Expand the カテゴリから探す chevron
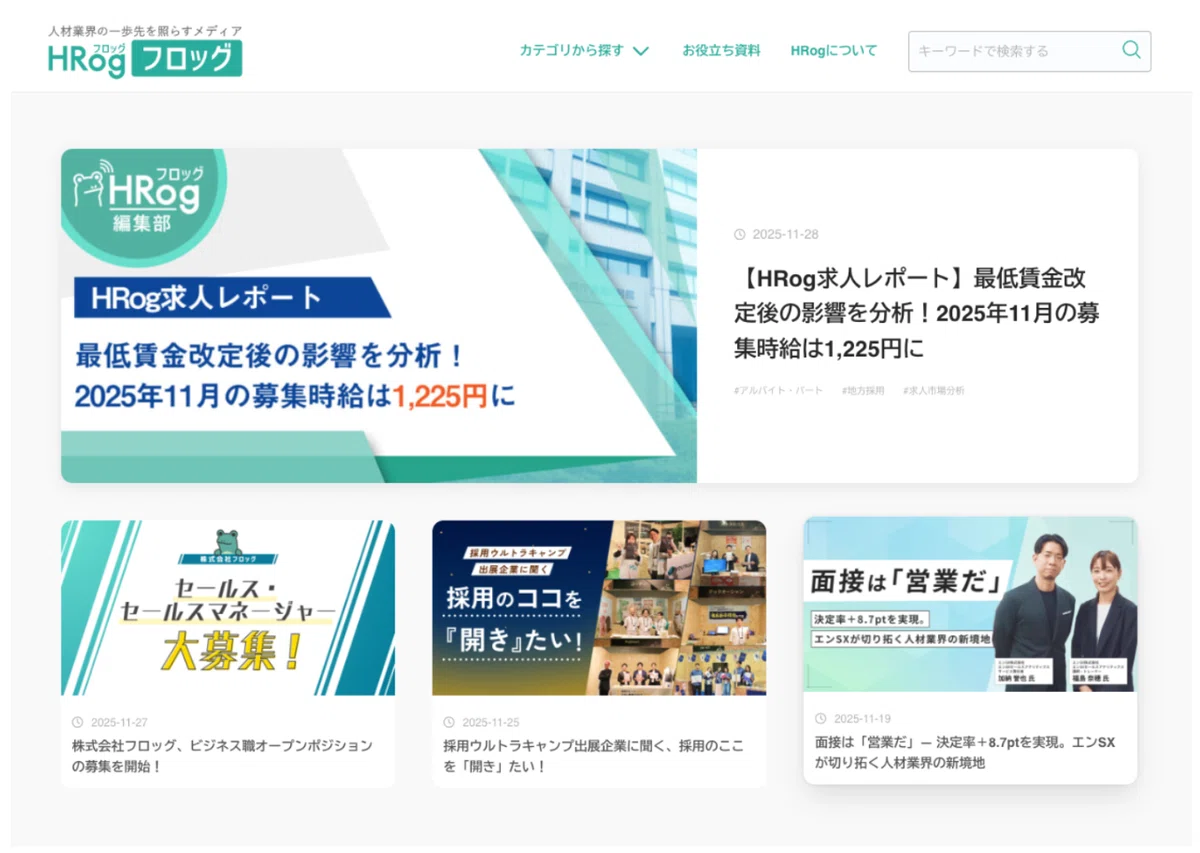The height and width of the screenshot is (853, 1200). [x=641, y=51]
